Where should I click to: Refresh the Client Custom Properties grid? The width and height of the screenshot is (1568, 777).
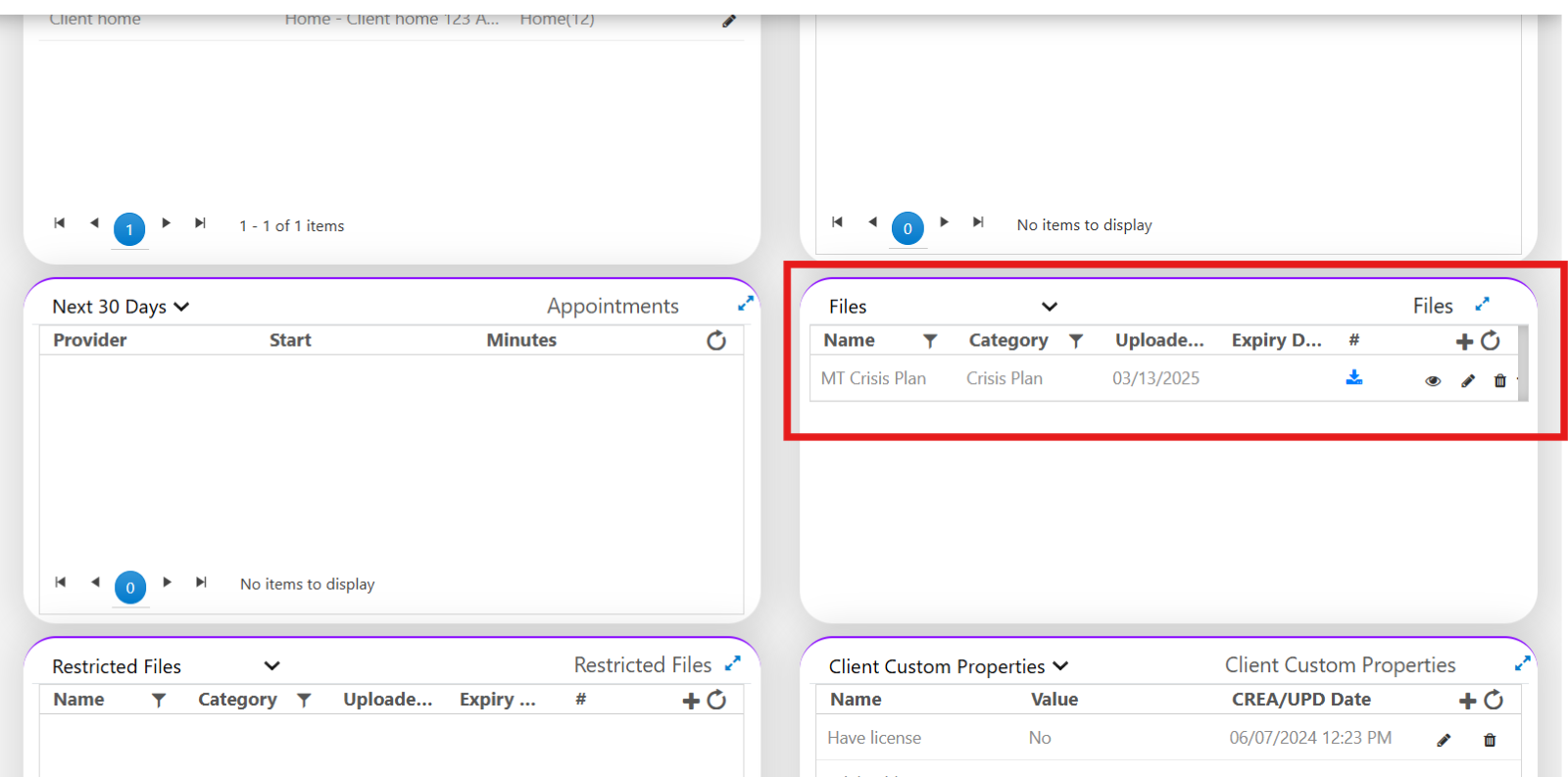coord(1494,700)
